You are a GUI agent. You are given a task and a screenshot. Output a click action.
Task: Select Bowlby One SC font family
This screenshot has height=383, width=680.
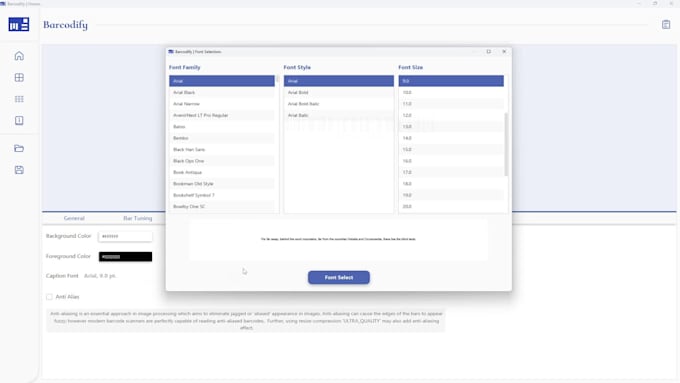point(222,206)
